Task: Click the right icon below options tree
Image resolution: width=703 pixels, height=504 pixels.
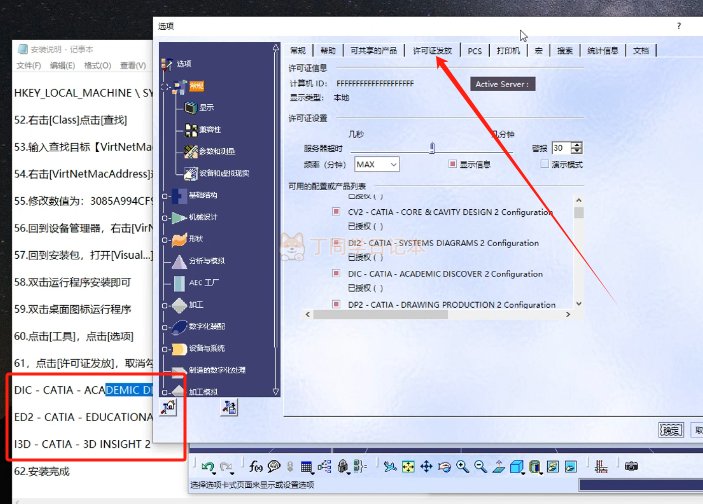Action: 229,407
